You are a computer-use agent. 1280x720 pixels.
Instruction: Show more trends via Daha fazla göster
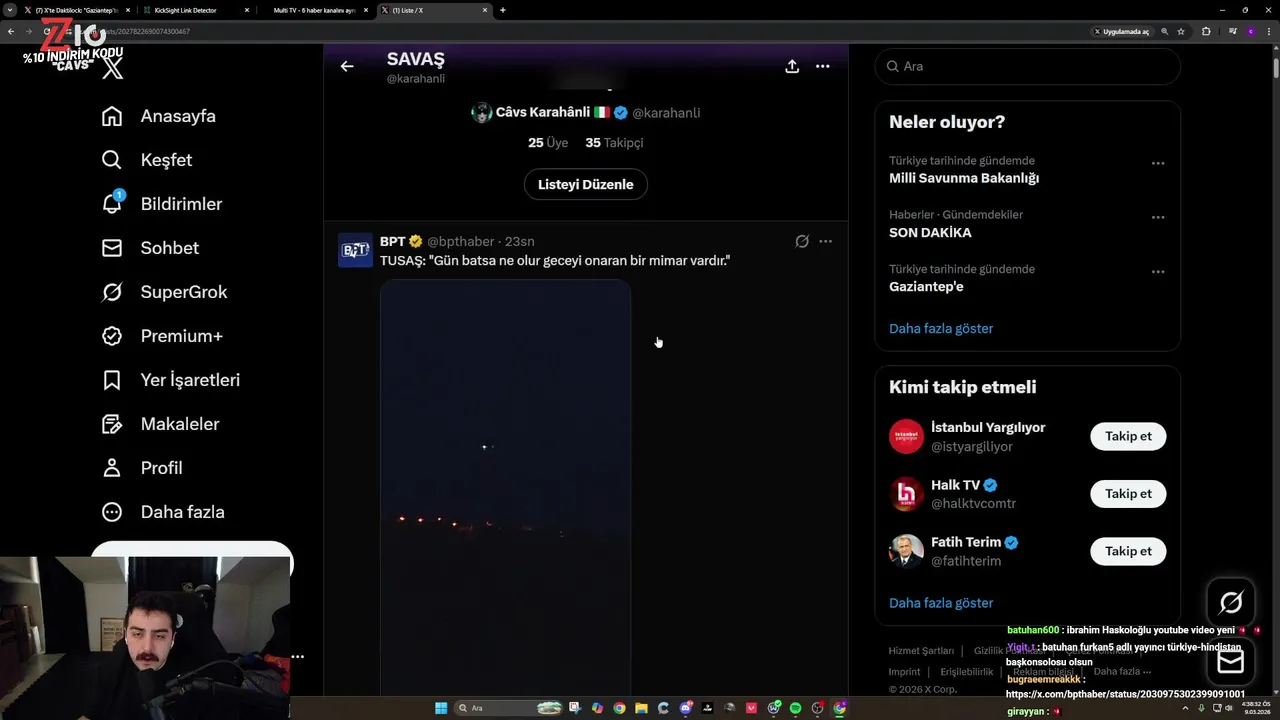point(941,328)
